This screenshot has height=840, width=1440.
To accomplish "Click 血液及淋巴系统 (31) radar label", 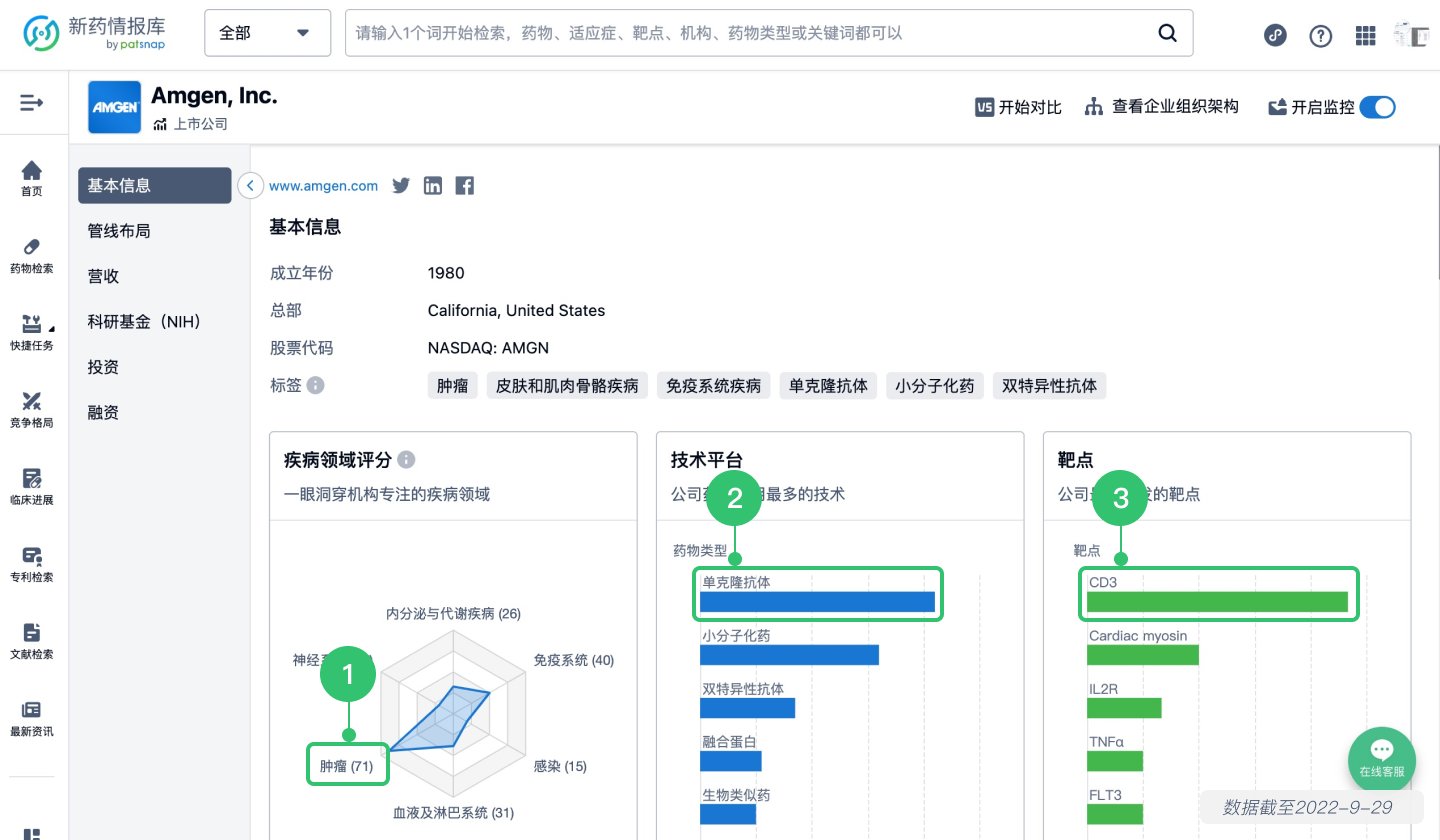I will 453,813.
